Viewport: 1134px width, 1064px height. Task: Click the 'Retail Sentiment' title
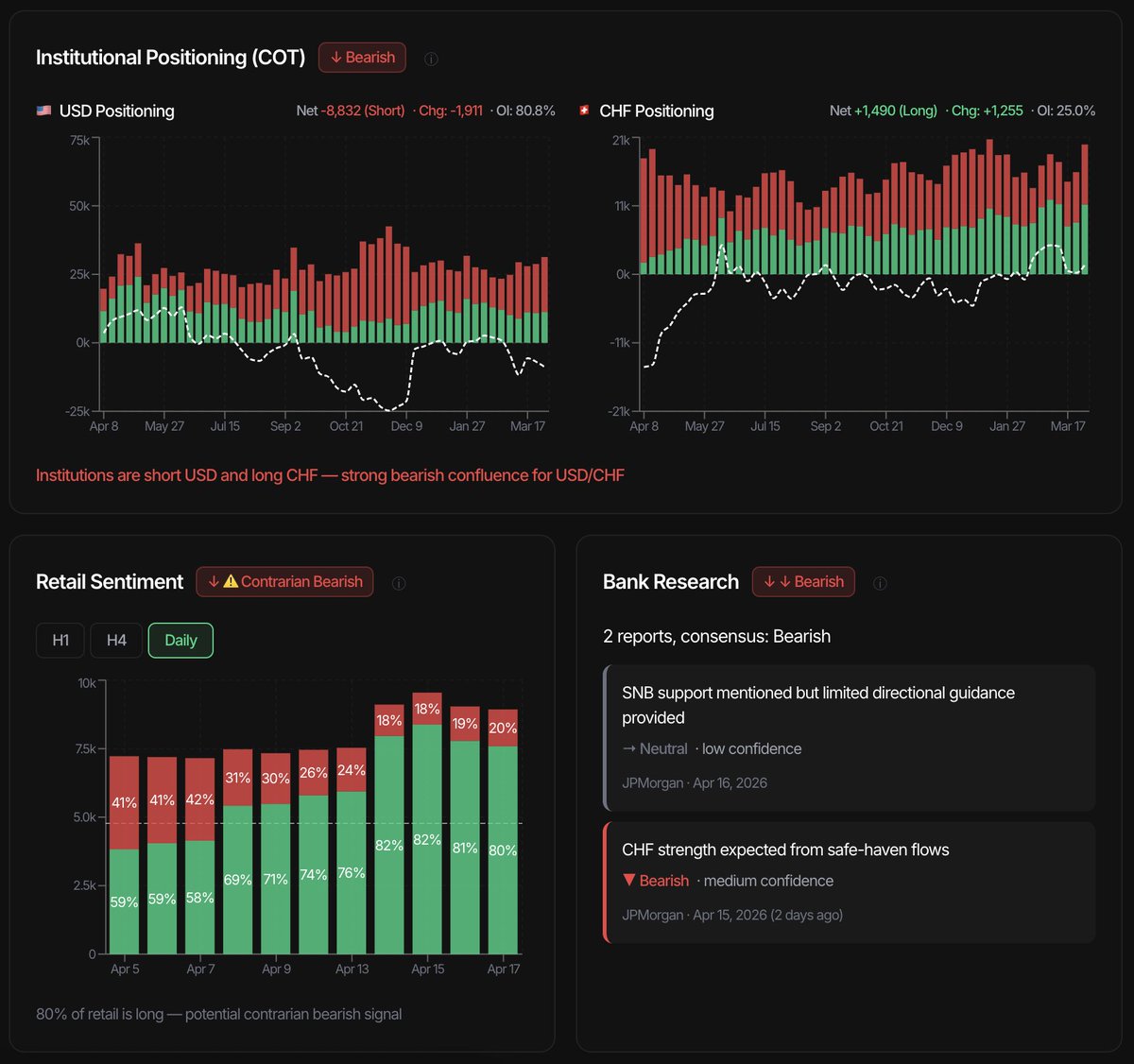(x=110, y=582)
